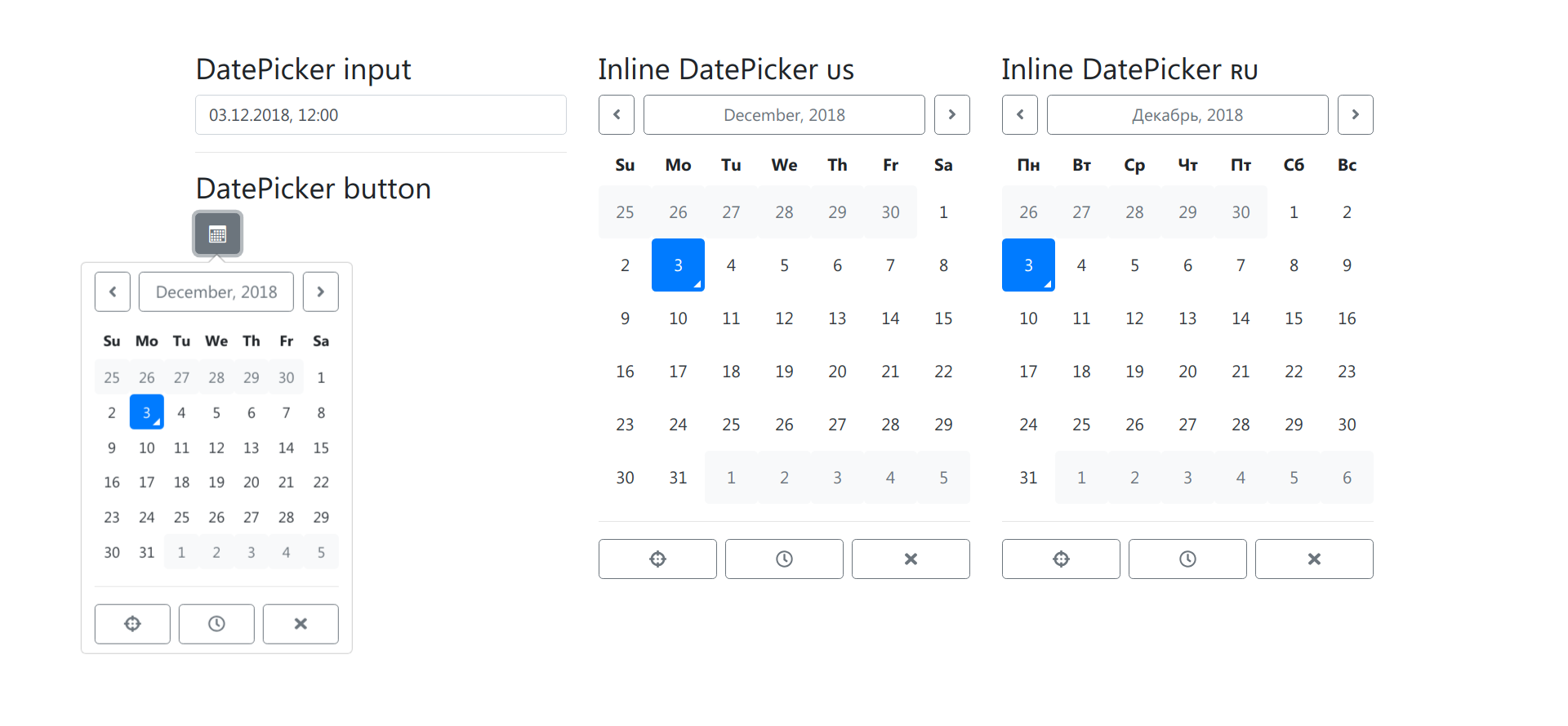The height and width of the screenshot is (726, 1568).
Task: Go to next month in US inline picker
Action: [x=951, y=114]
